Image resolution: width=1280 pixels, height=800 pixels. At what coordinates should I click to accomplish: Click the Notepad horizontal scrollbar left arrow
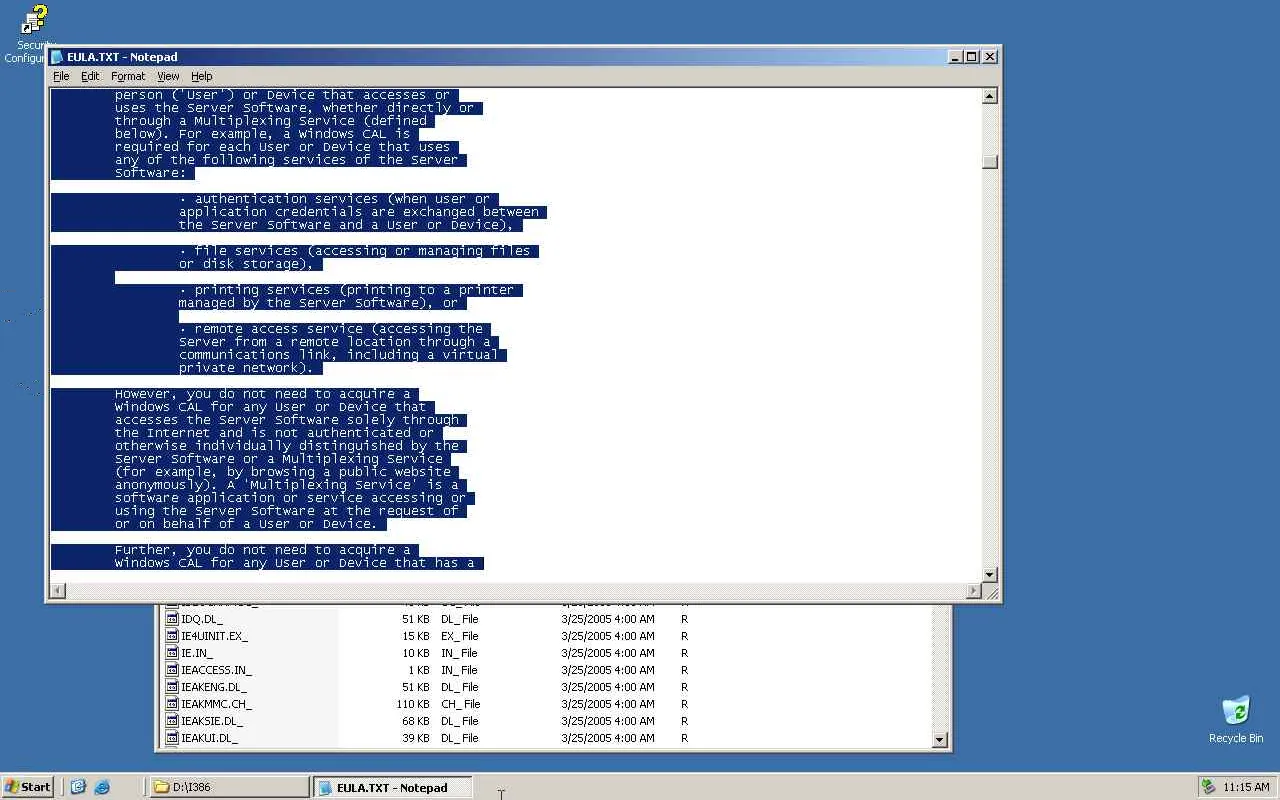click(x=58, y=591)
